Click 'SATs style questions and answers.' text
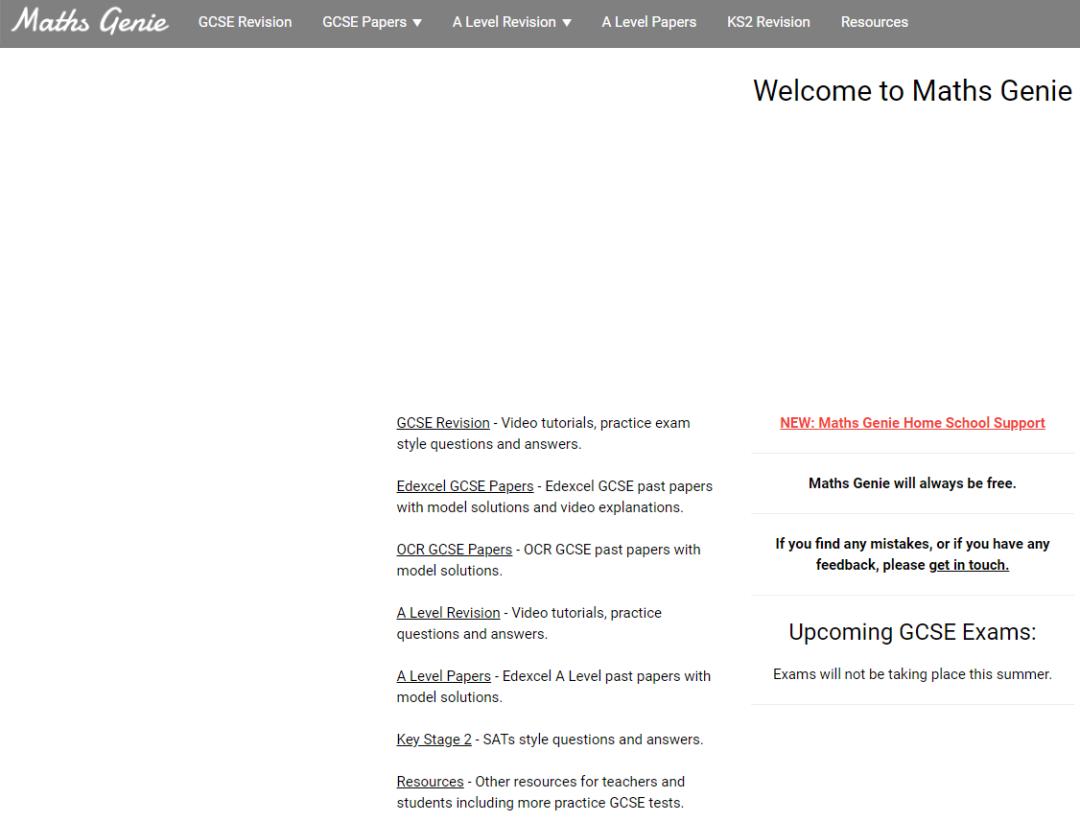The height and width of the screenshot is (822, 1080). 593,740
